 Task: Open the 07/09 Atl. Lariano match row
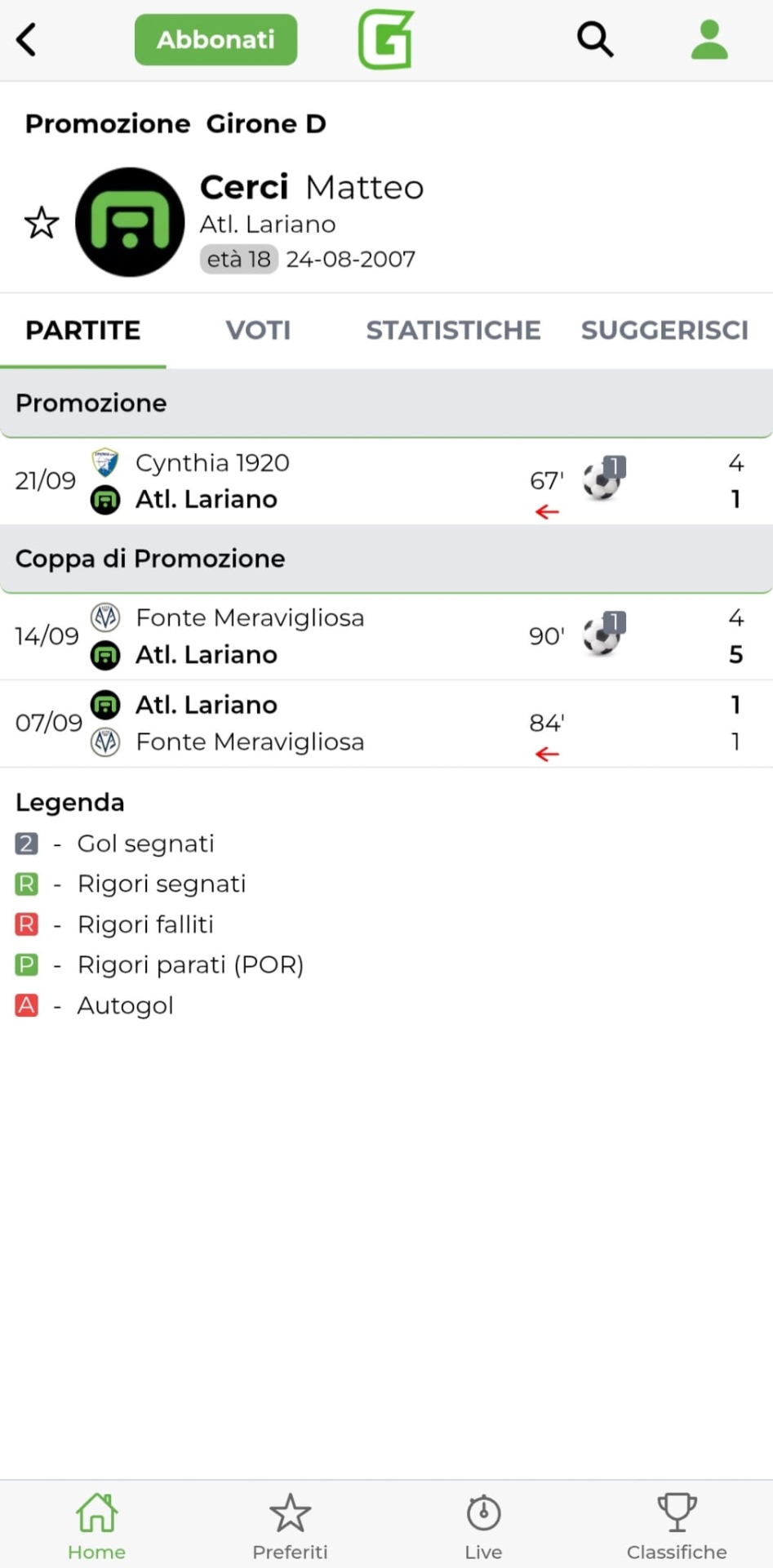pos(386,724)
